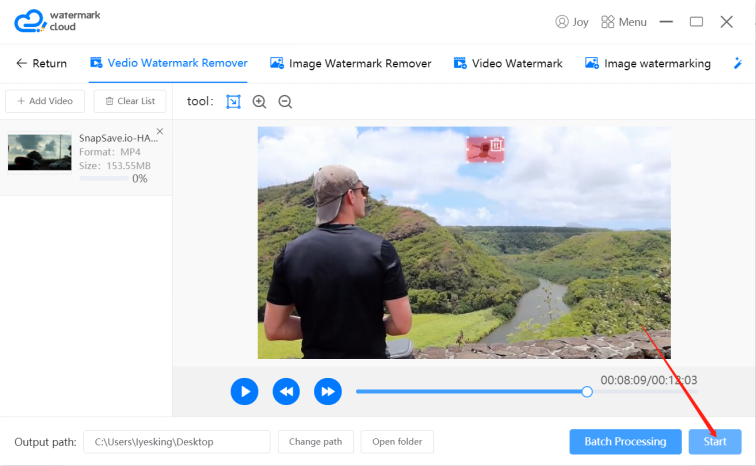The width and height of the screenshot is (756, 466).
Task: Click the Start button
Action: [715, 442]
